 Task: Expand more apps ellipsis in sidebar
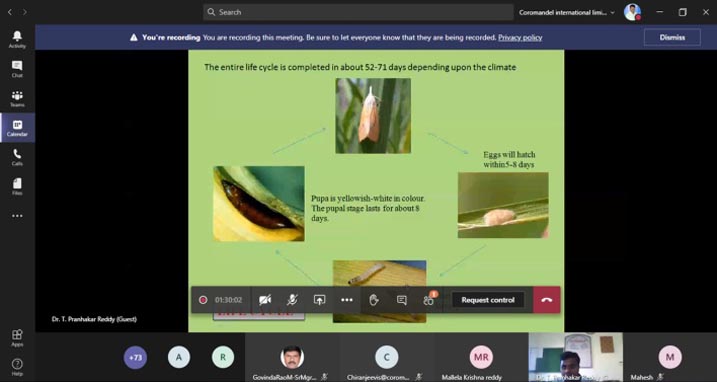[x=17, y=216]
